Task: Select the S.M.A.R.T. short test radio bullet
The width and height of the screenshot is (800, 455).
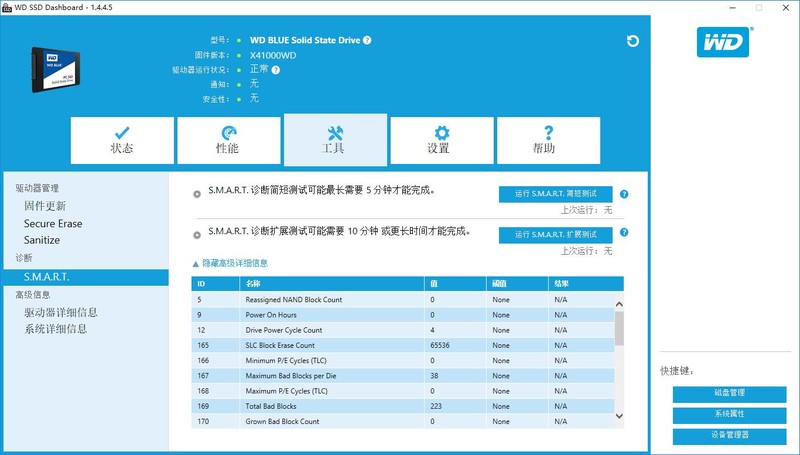Action: coord(197,194)
